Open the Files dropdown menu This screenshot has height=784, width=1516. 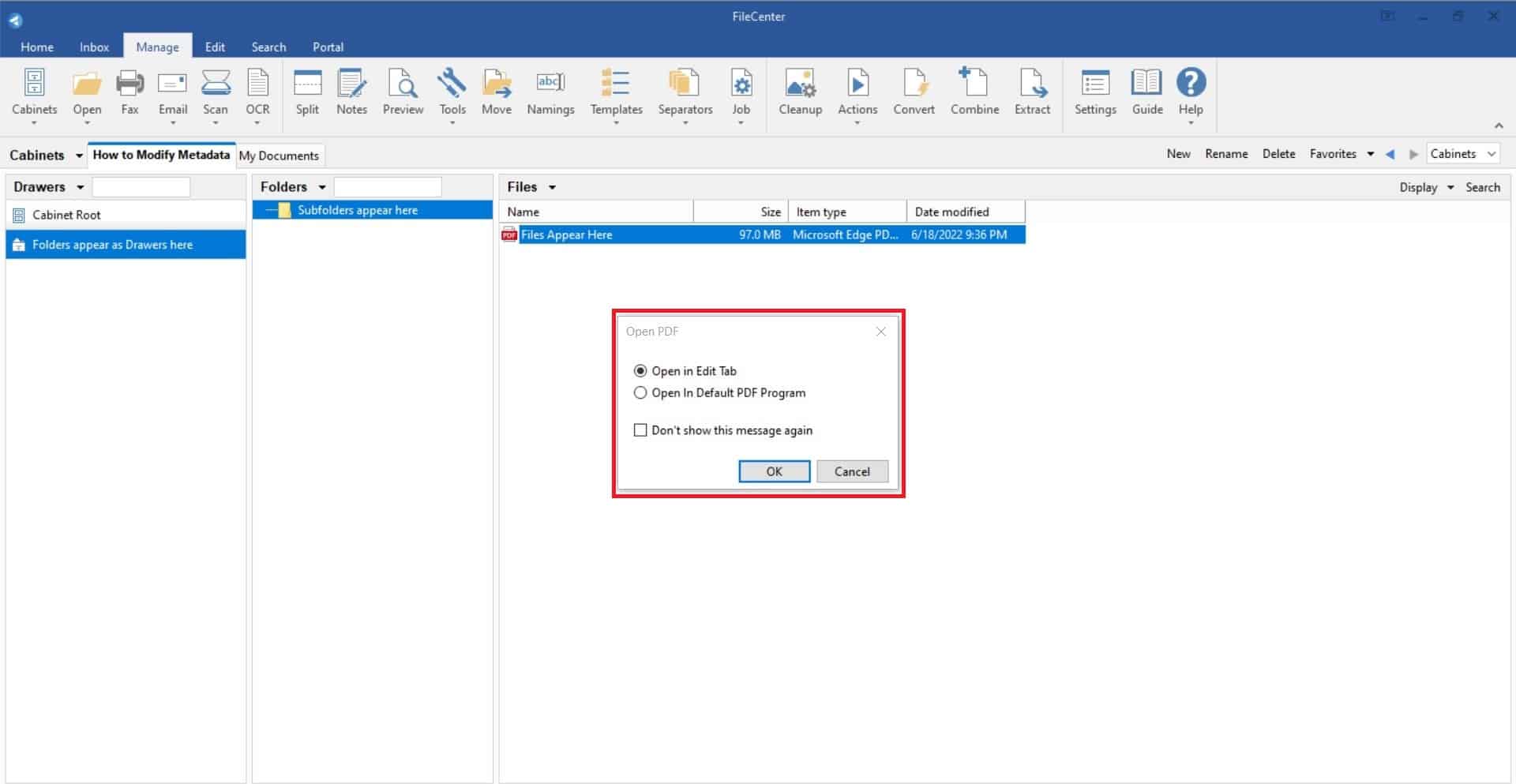[x=552, y=187]
